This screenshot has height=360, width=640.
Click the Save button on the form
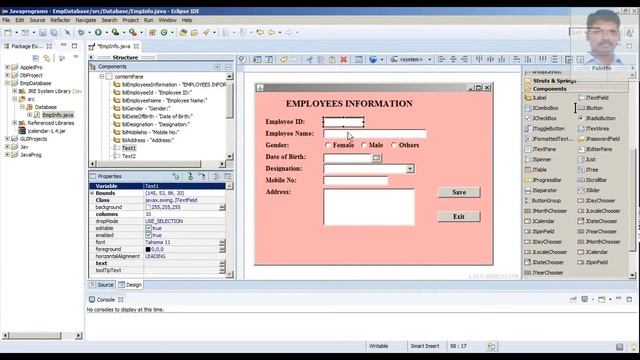click(459, 192)
